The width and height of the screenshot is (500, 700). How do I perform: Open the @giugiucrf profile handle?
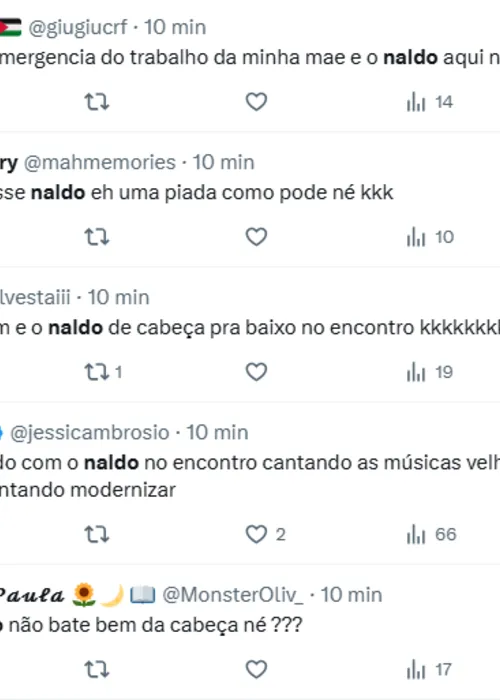78,27
